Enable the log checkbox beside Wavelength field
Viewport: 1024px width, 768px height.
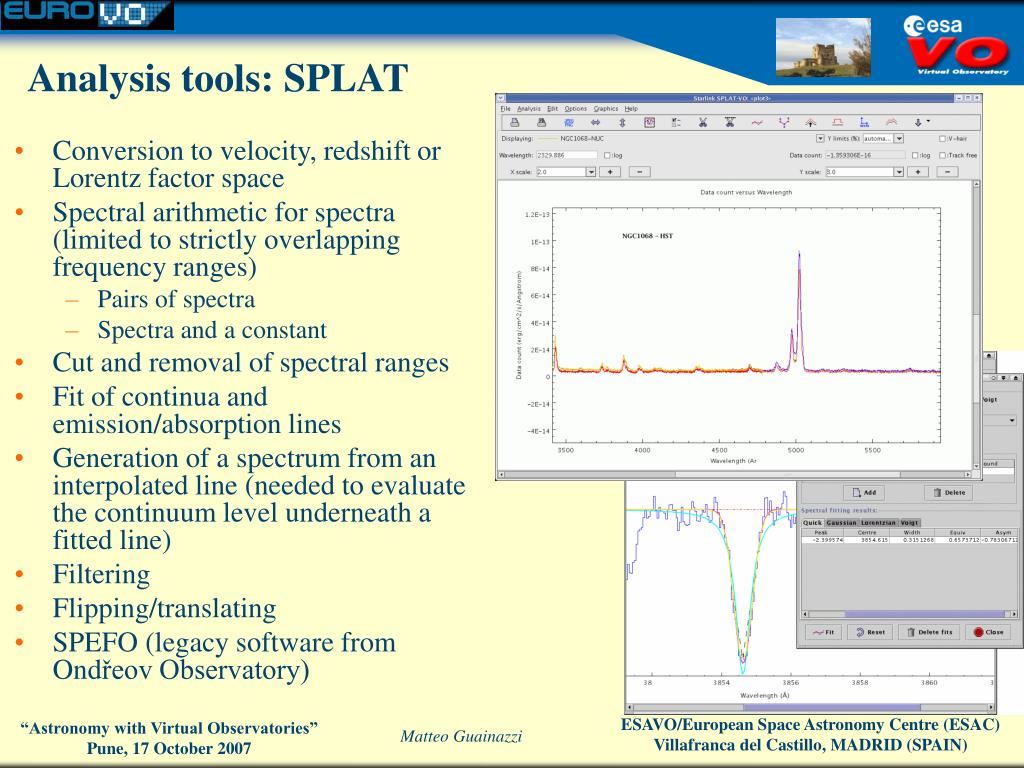point(607,155)
